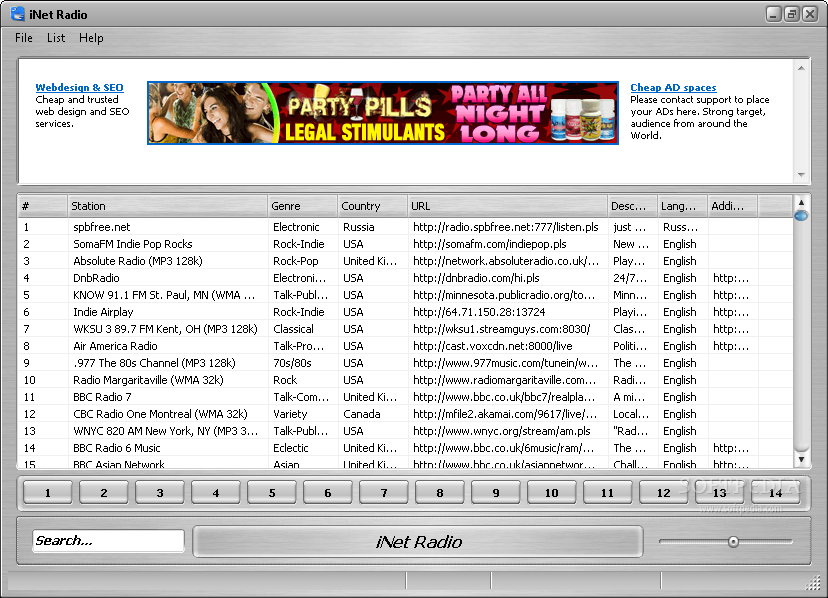Click the blue station list scrollbar thumb
Viewport: 828px width, 598px height.
pos(801,216)
